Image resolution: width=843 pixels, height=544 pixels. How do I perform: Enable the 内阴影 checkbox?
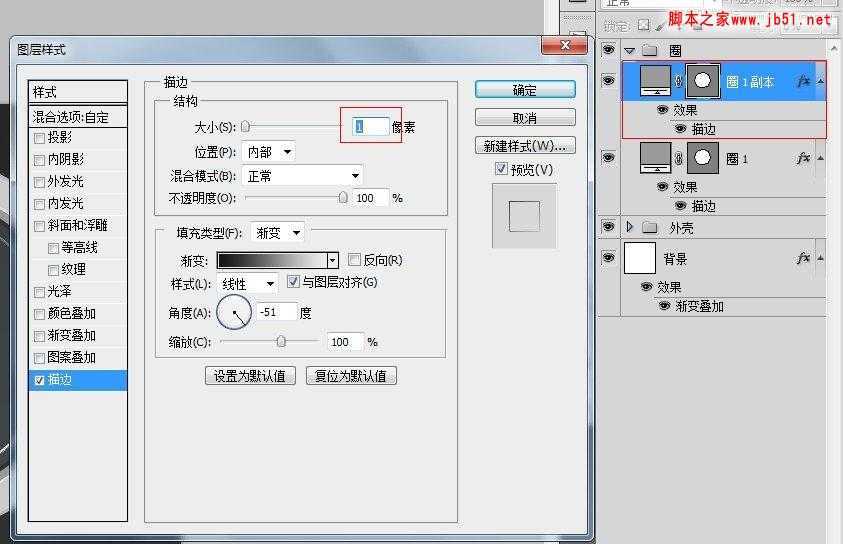pos(39,160)
